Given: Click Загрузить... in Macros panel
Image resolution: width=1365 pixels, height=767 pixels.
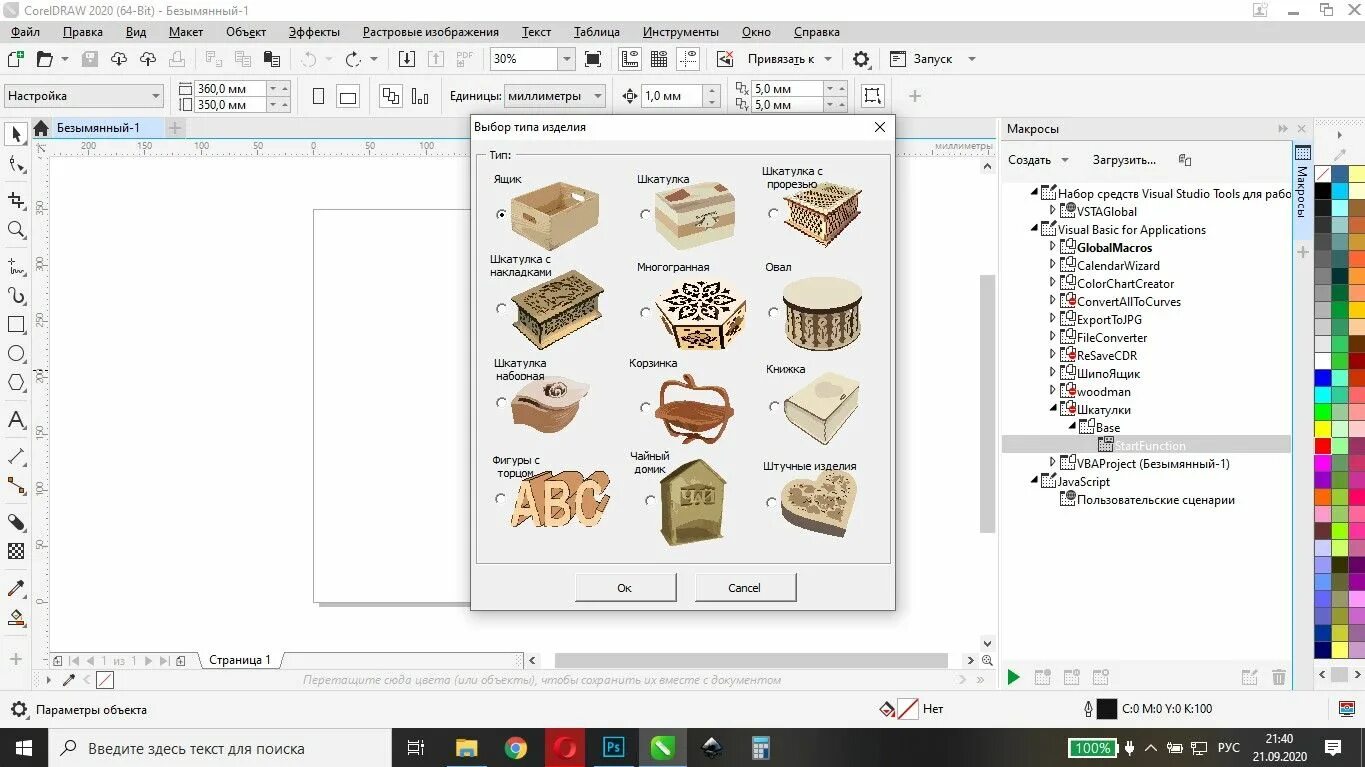Looking at the screenshot, I should point(1124,160).
